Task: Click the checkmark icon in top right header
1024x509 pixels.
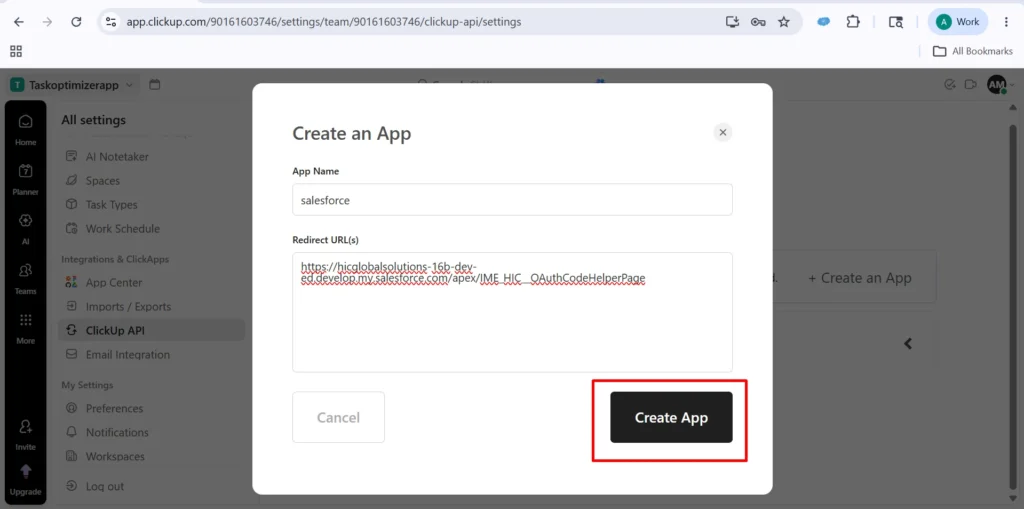Action: tap(950, 84)
